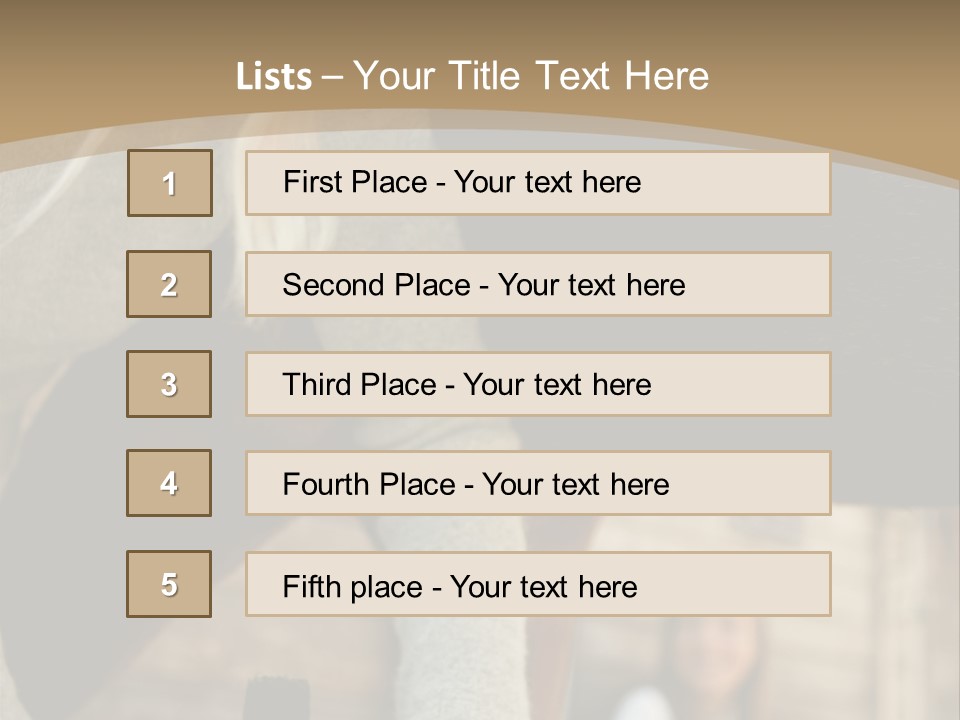Screen dimensions: 960x720
Task: Click the "Fifth place - Your text here" box
Action: click(x=538, y=585)
